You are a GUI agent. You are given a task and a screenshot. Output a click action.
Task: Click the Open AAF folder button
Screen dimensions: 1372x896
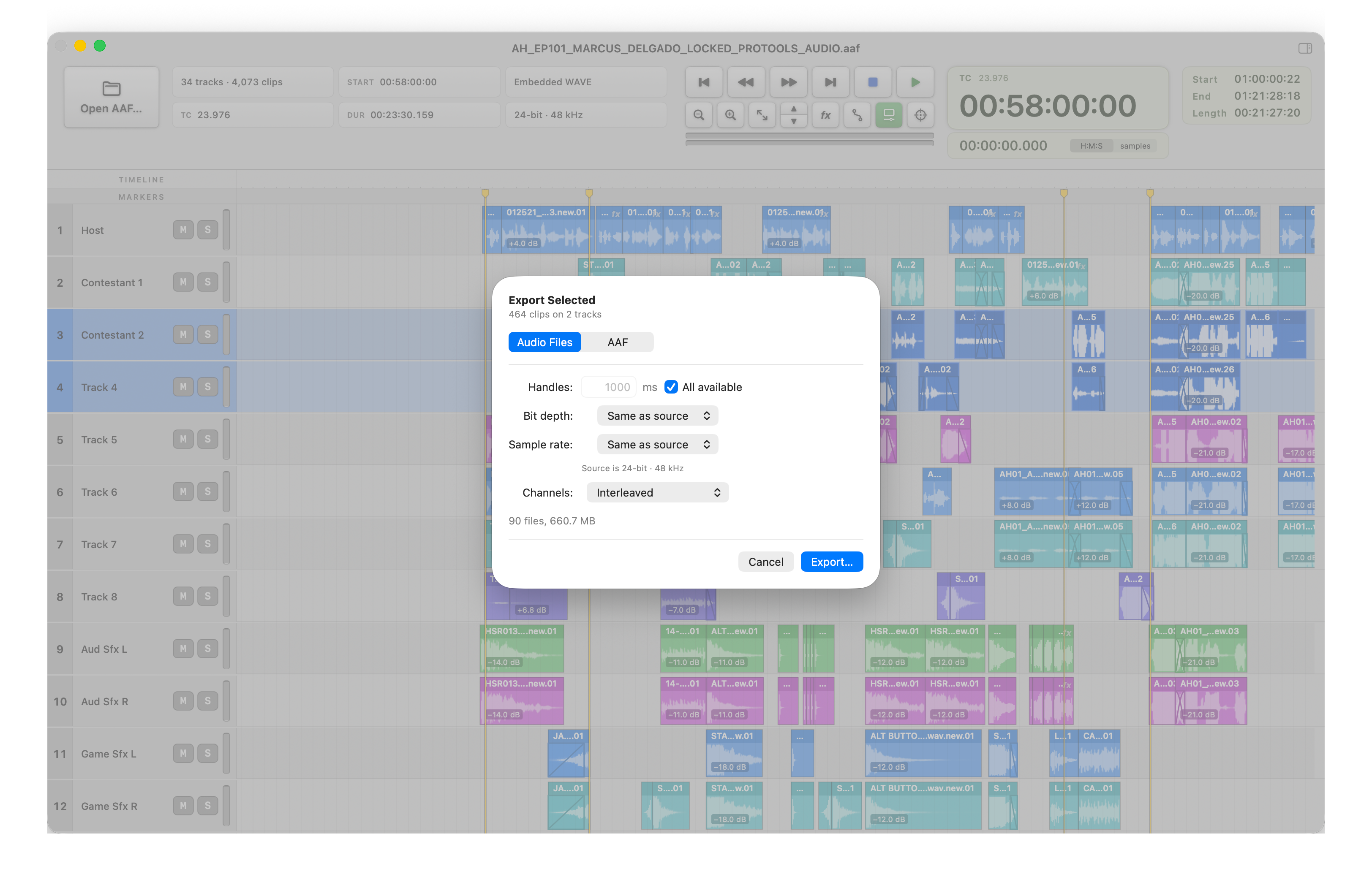pos(111,97)
